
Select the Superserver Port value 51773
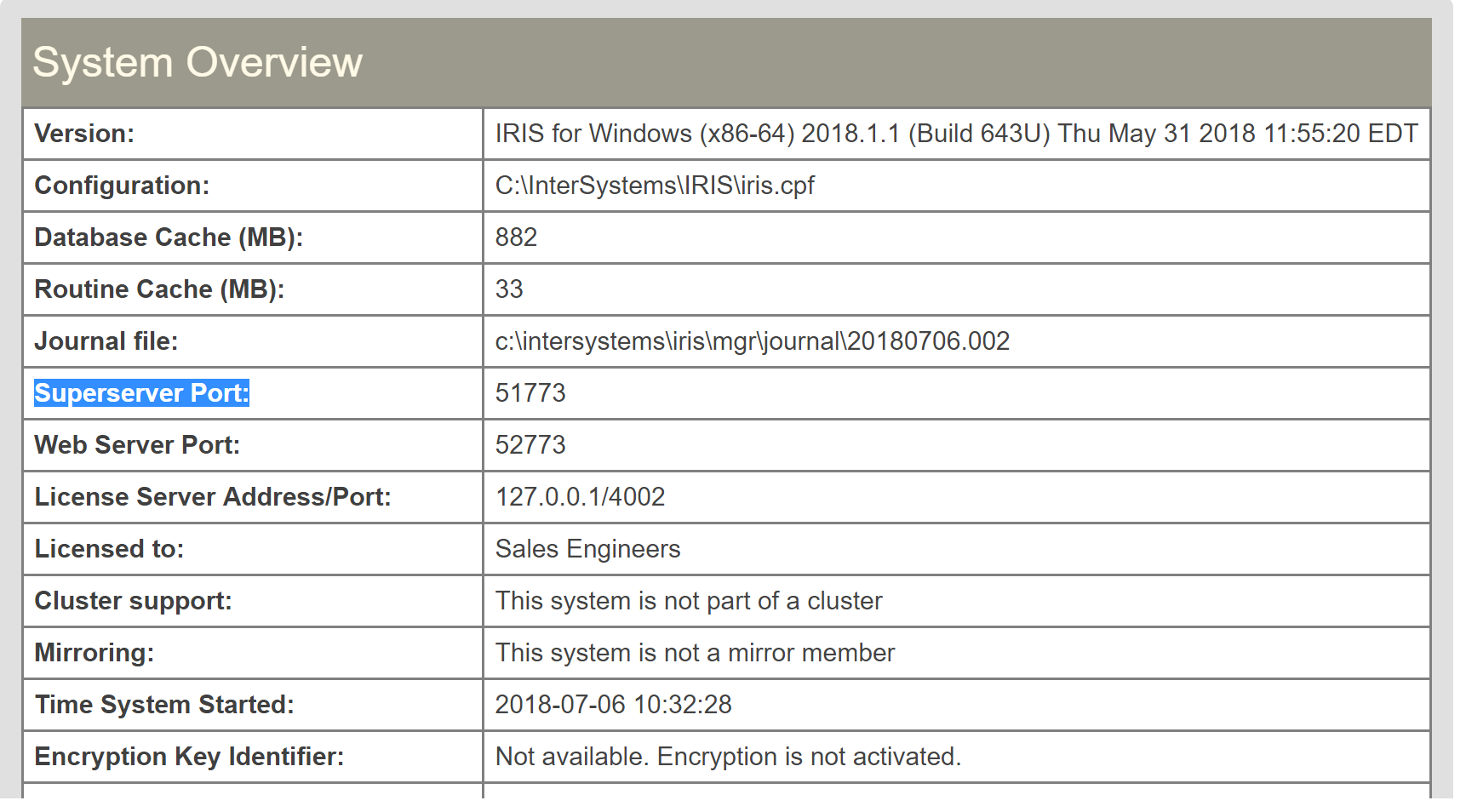tap(530, 393)
